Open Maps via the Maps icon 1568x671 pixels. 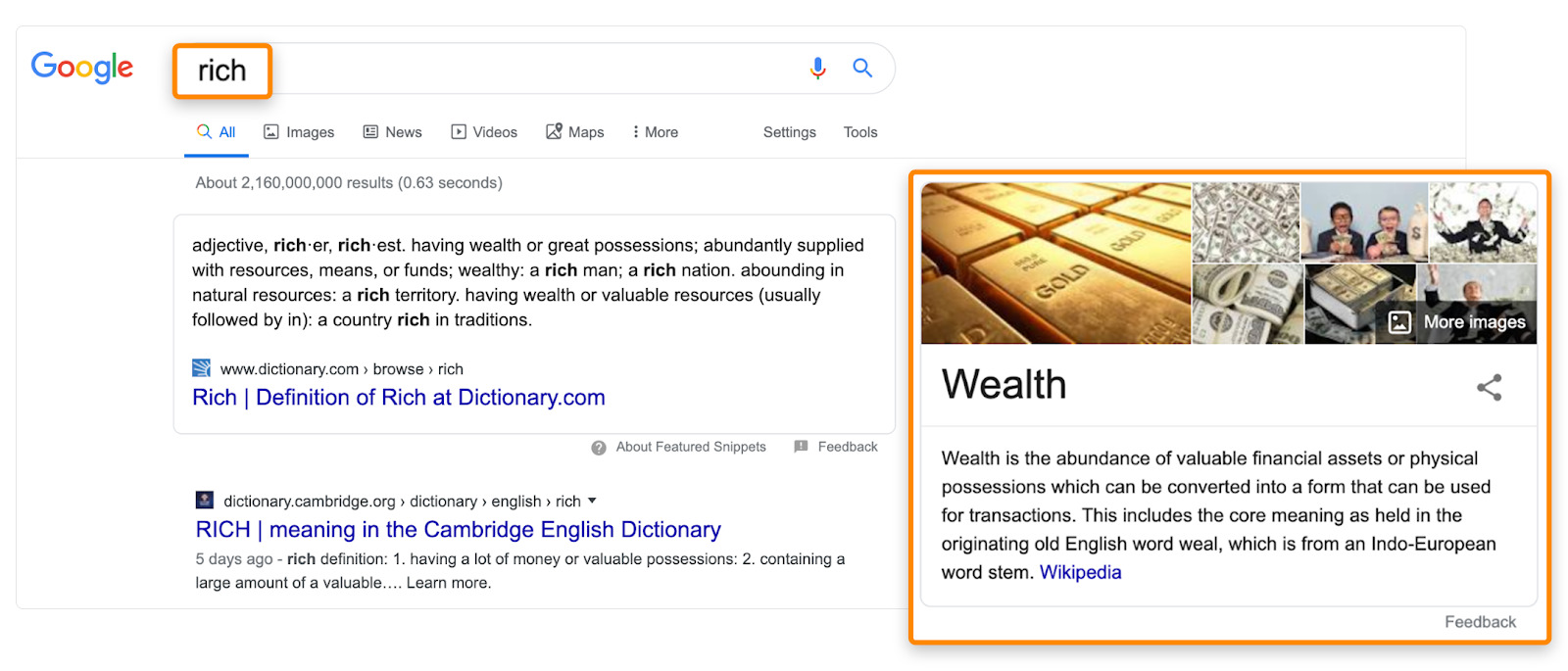(x=554, y=131)
